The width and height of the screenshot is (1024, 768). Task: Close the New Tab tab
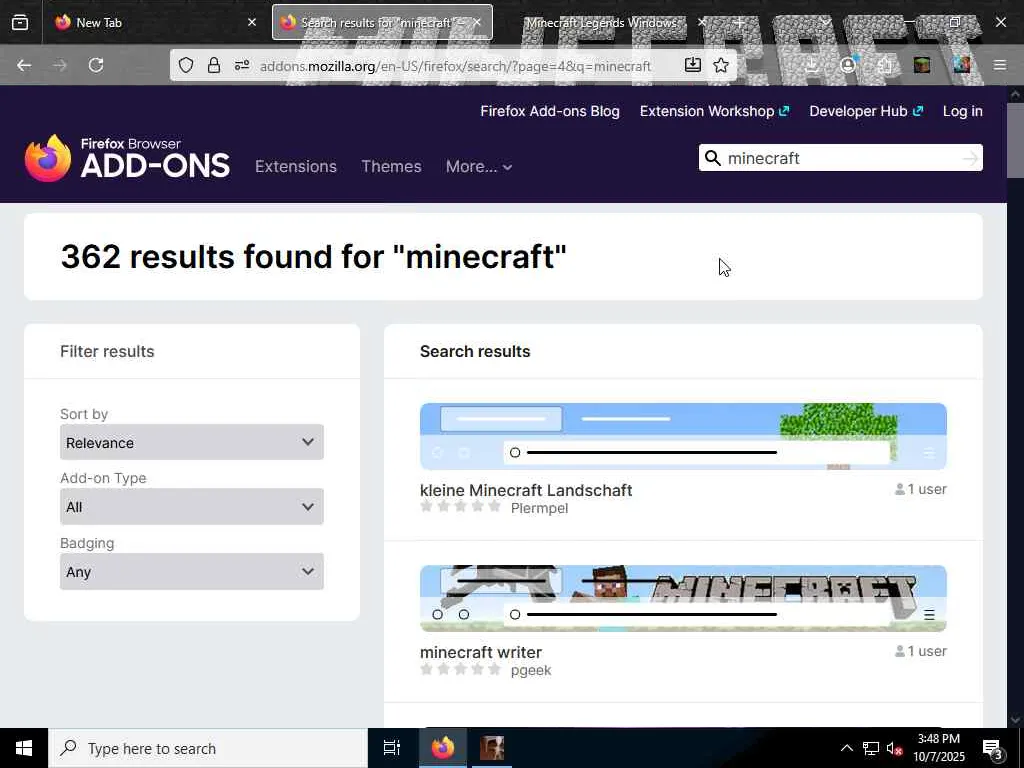(252, 22)
